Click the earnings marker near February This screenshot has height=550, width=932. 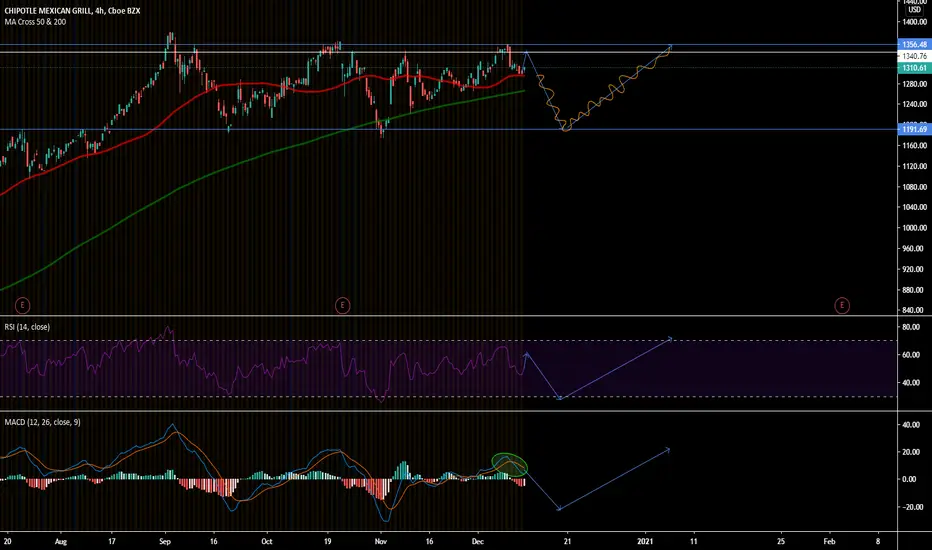(x=842, y=306)
